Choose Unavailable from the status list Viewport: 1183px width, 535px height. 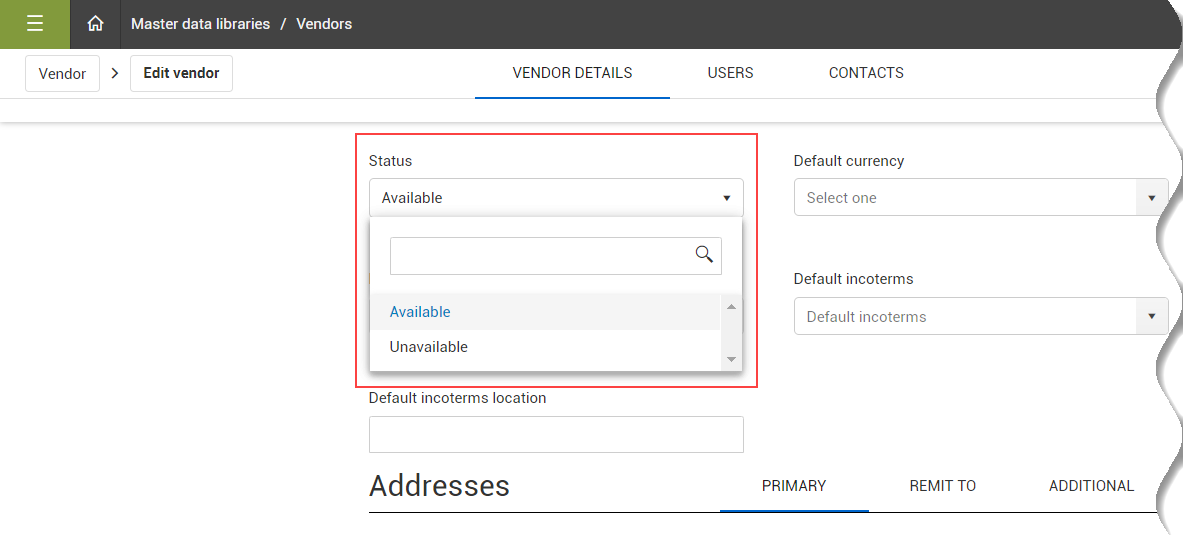tap(429, 347)
